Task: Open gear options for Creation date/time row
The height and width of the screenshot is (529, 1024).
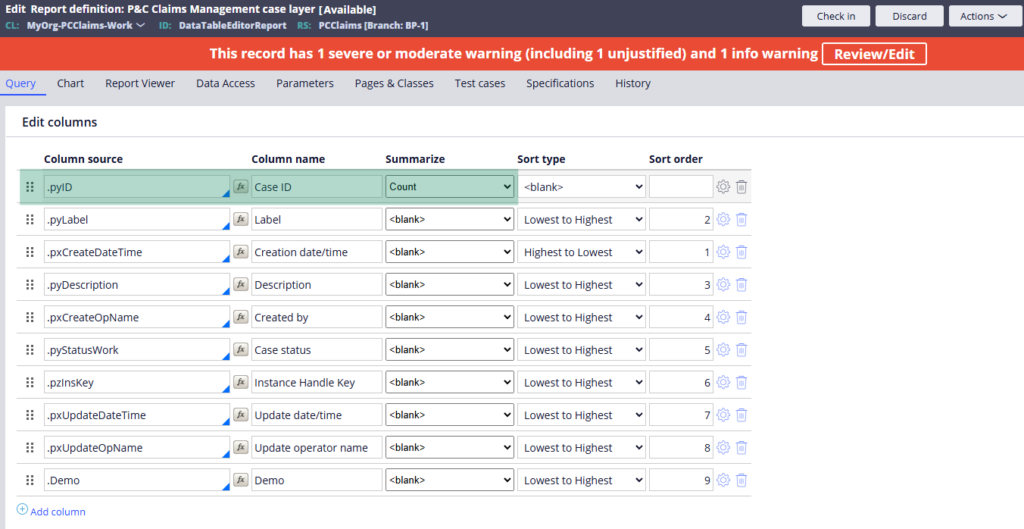Action: click(x=723, y=252)
